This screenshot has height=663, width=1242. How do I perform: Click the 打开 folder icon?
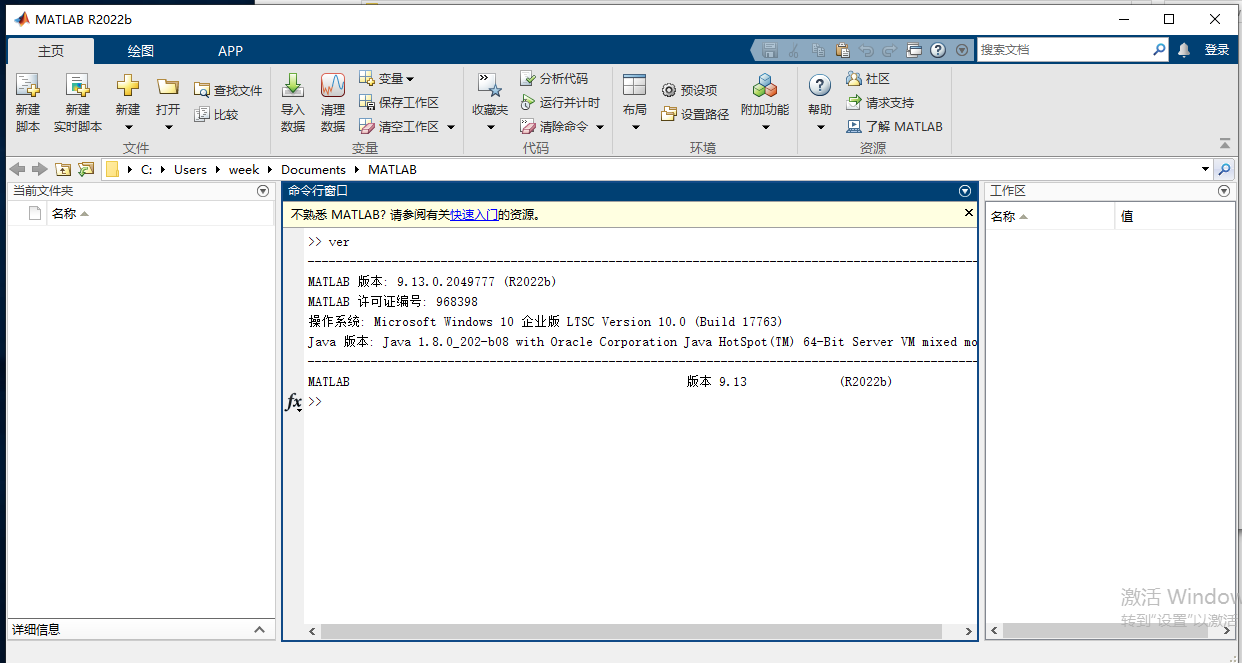tap(168, 86)
